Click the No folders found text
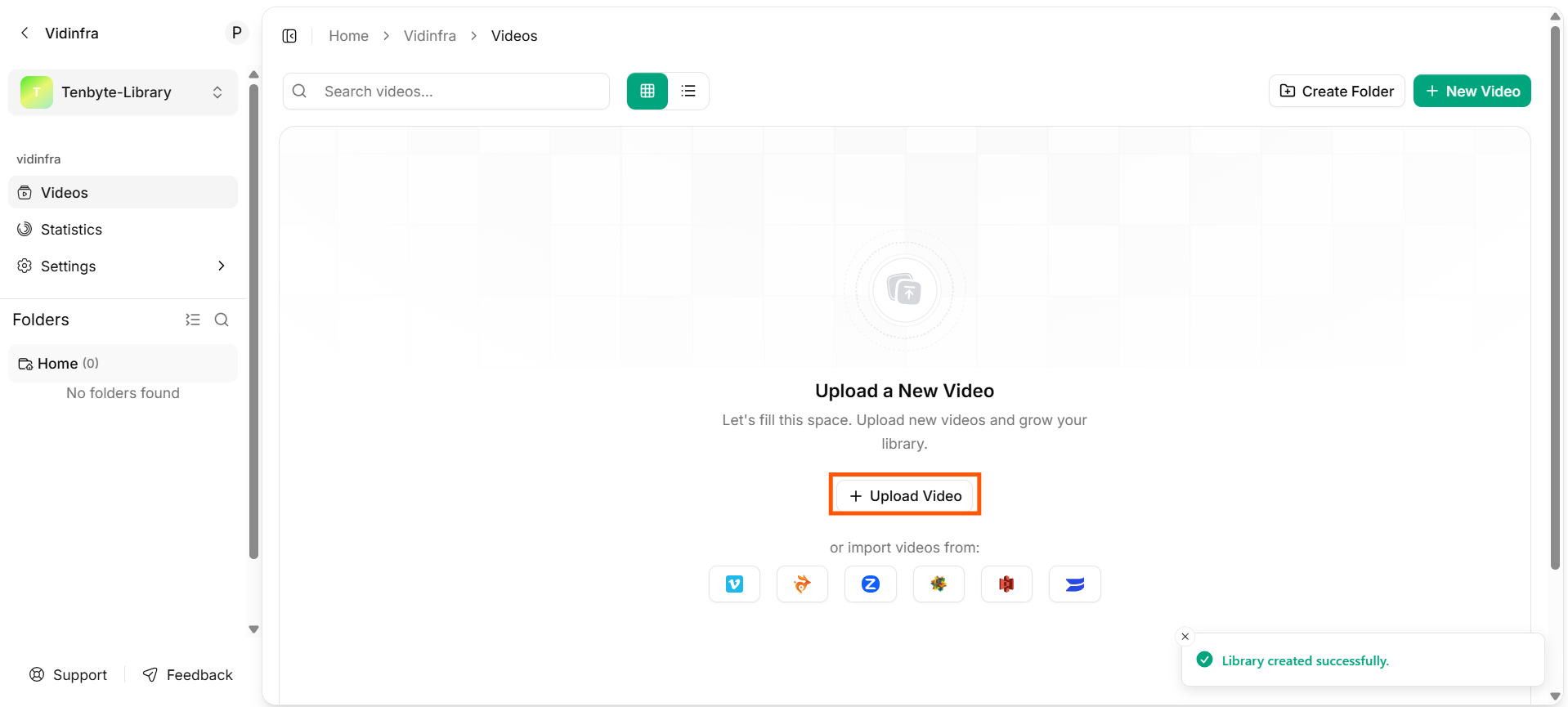1568x707 pixels. [123, 393]
